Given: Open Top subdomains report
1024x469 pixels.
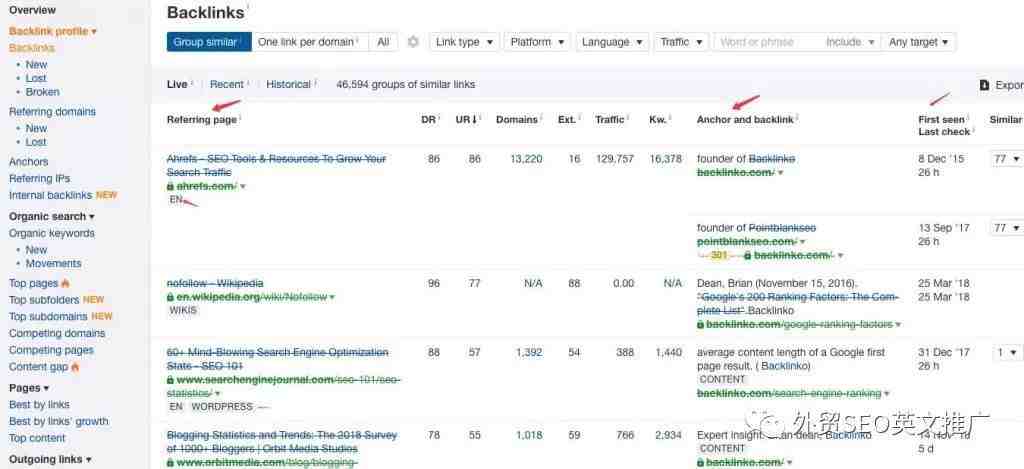Looking at the screenshot, I should 48,316.
